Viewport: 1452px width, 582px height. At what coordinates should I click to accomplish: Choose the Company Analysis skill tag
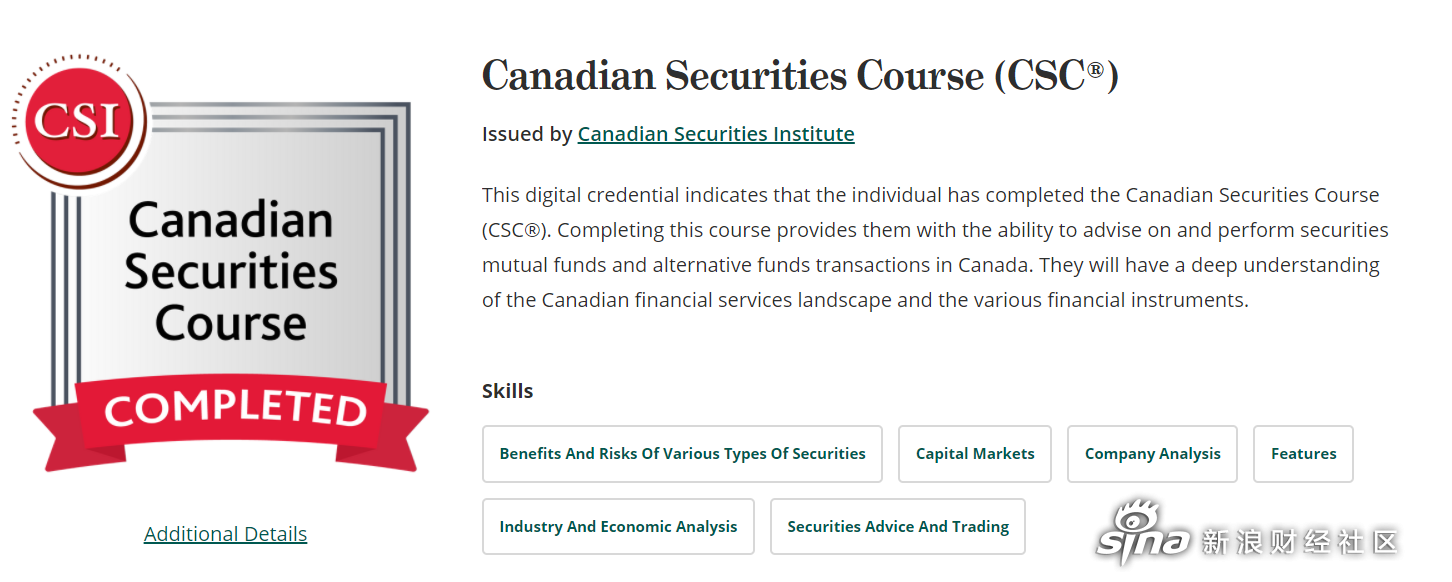point(1152,454)
